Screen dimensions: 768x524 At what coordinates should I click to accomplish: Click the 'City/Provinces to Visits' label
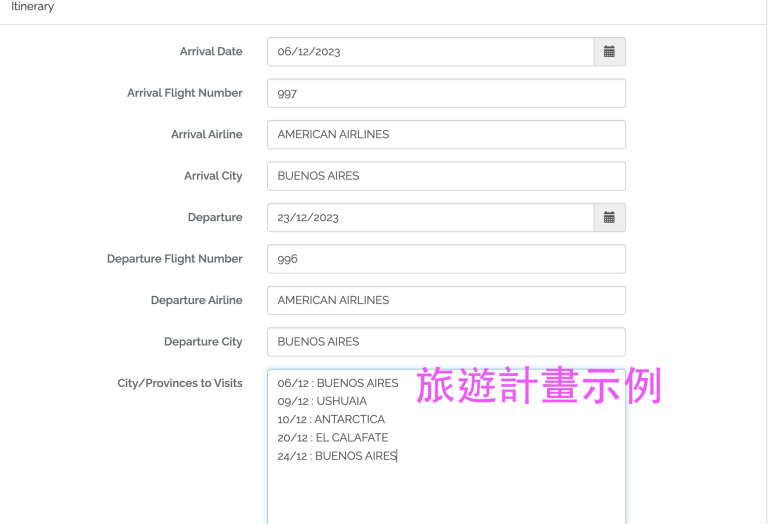[x=180, y=383]
